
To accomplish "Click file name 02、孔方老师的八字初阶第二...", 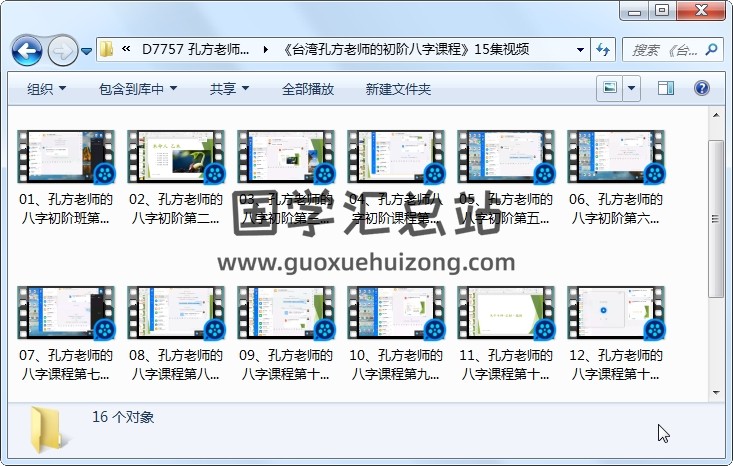I will pyautogui.click(x=176, y=208).
